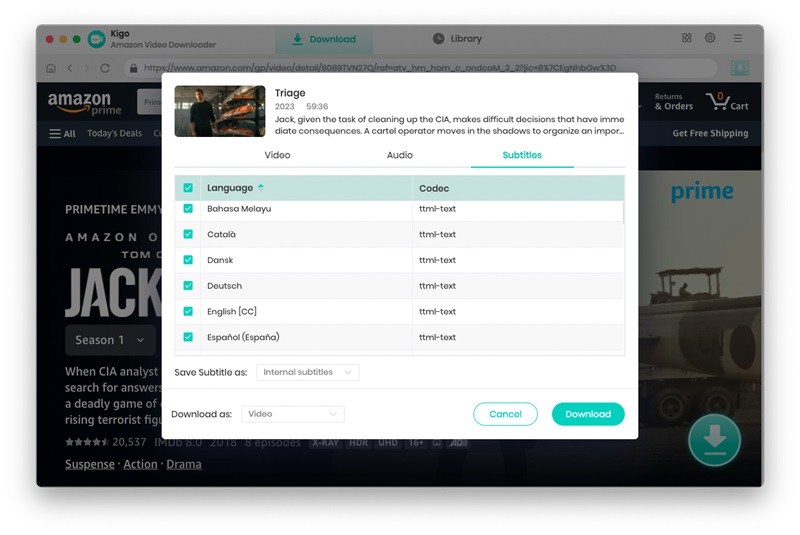Open the Amazon cart icon

click(x=728, y=101)
